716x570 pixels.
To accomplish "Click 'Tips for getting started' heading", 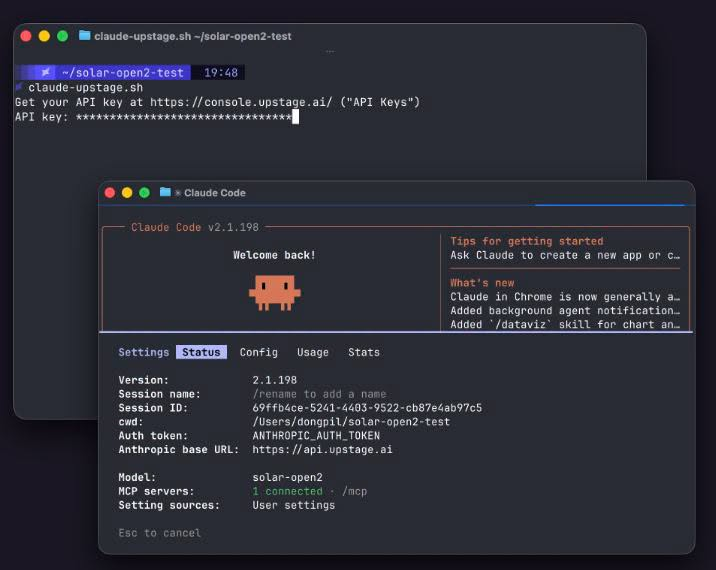I will pos(526,241).
